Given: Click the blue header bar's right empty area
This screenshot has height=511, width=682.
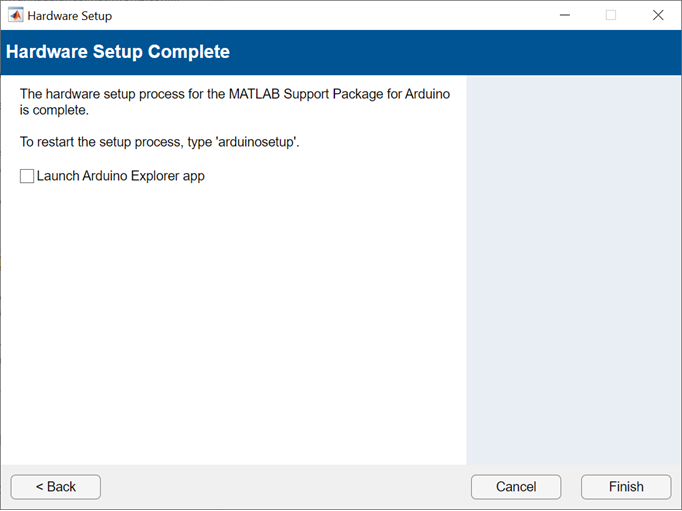Looking at the screenshot, I should pyautogui.click(x=500, y=52).
